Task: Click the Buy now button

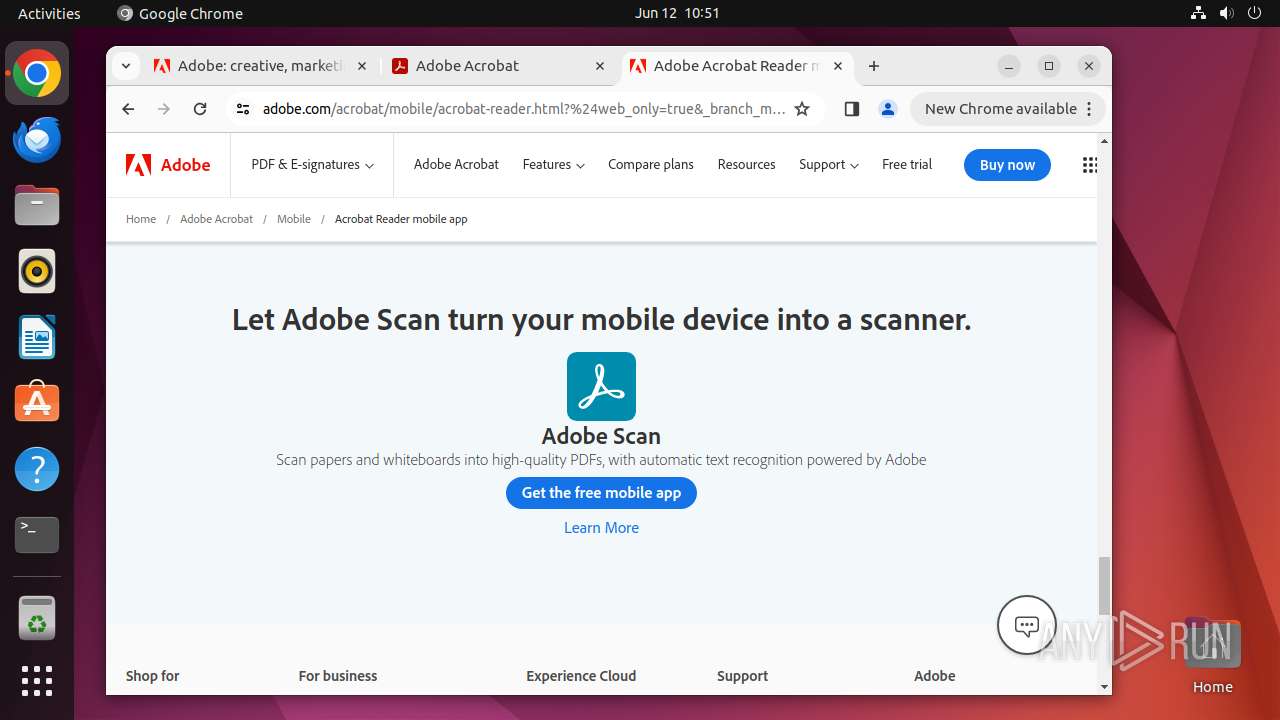Action: [1007, 165]
